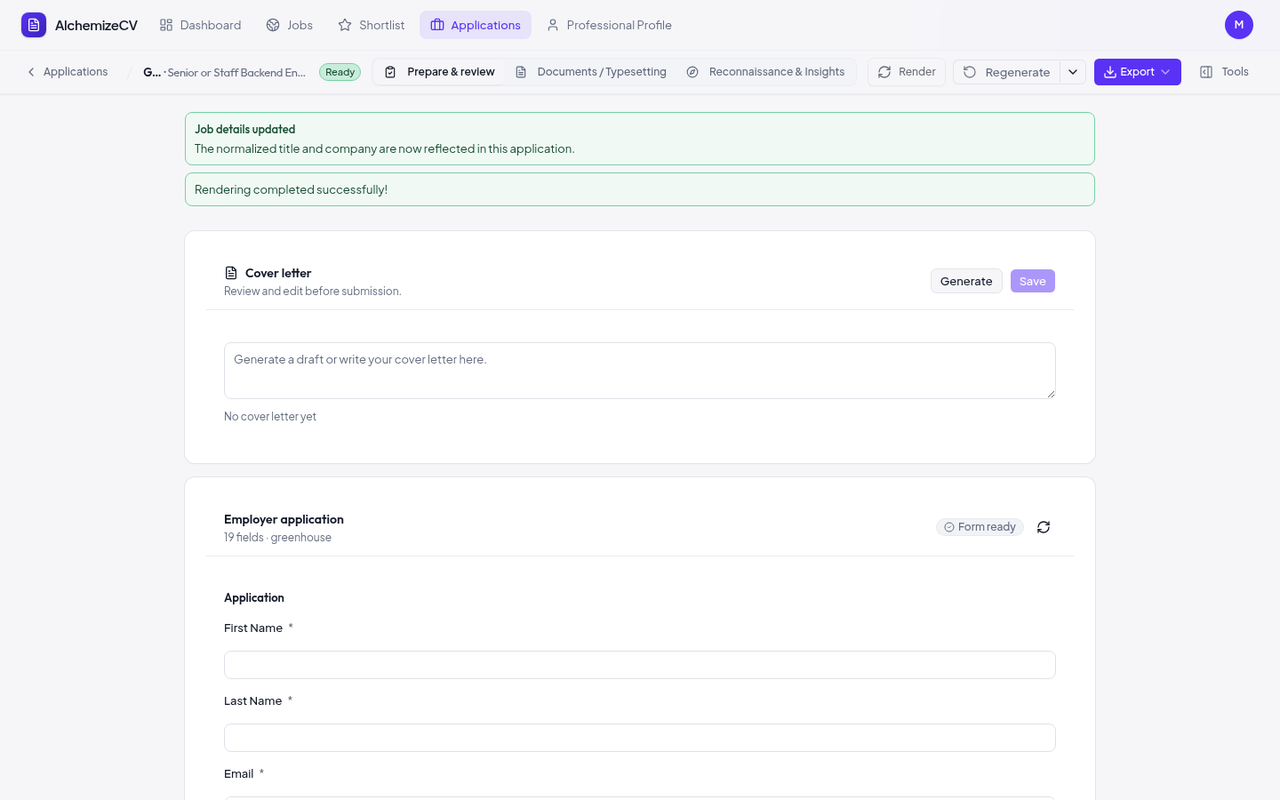Go back to Applications list
1280x800 pixels.
point(67,72)
